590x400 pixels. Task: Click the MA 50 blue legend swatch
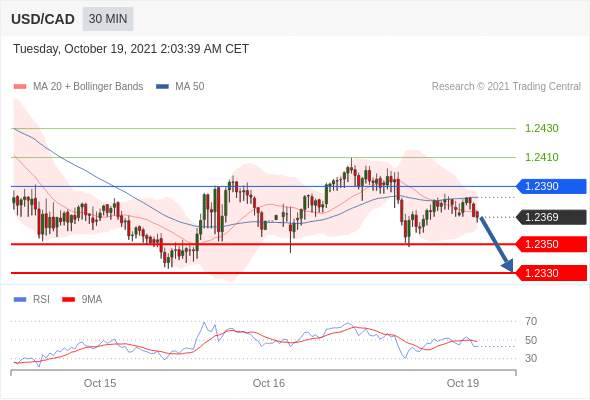pyautogui.click(x=162, y=87)
